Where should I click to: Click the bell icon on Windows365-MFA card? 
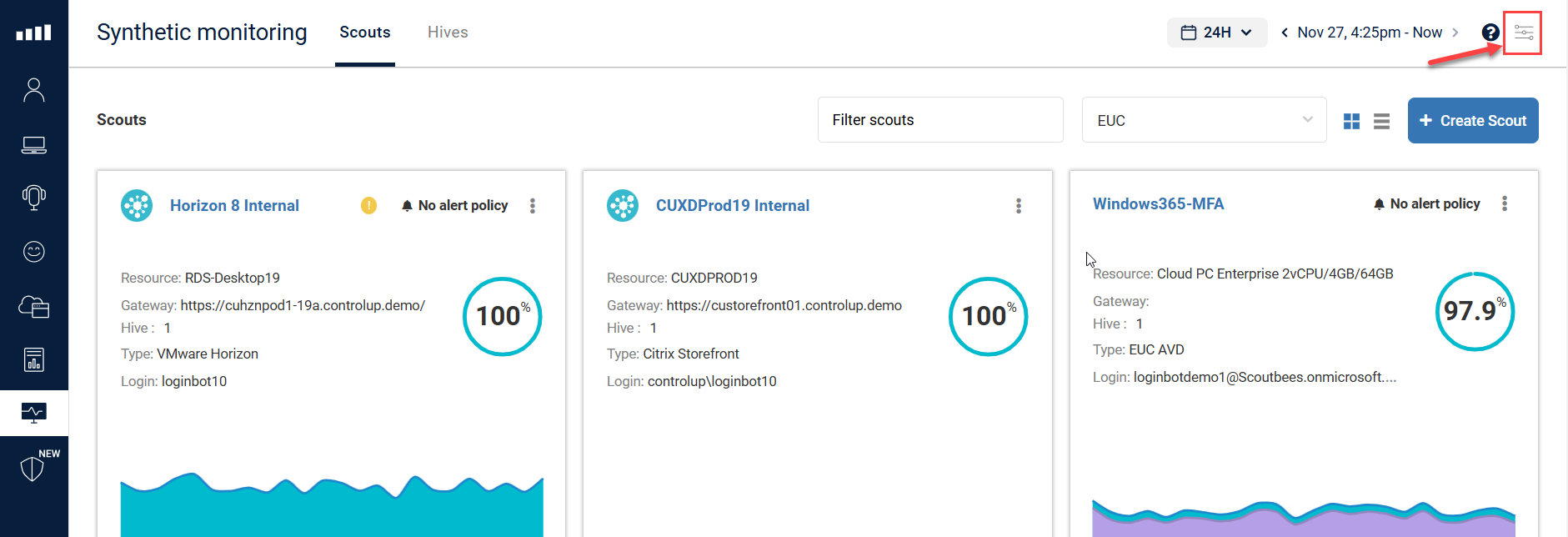click(1379, 203)
